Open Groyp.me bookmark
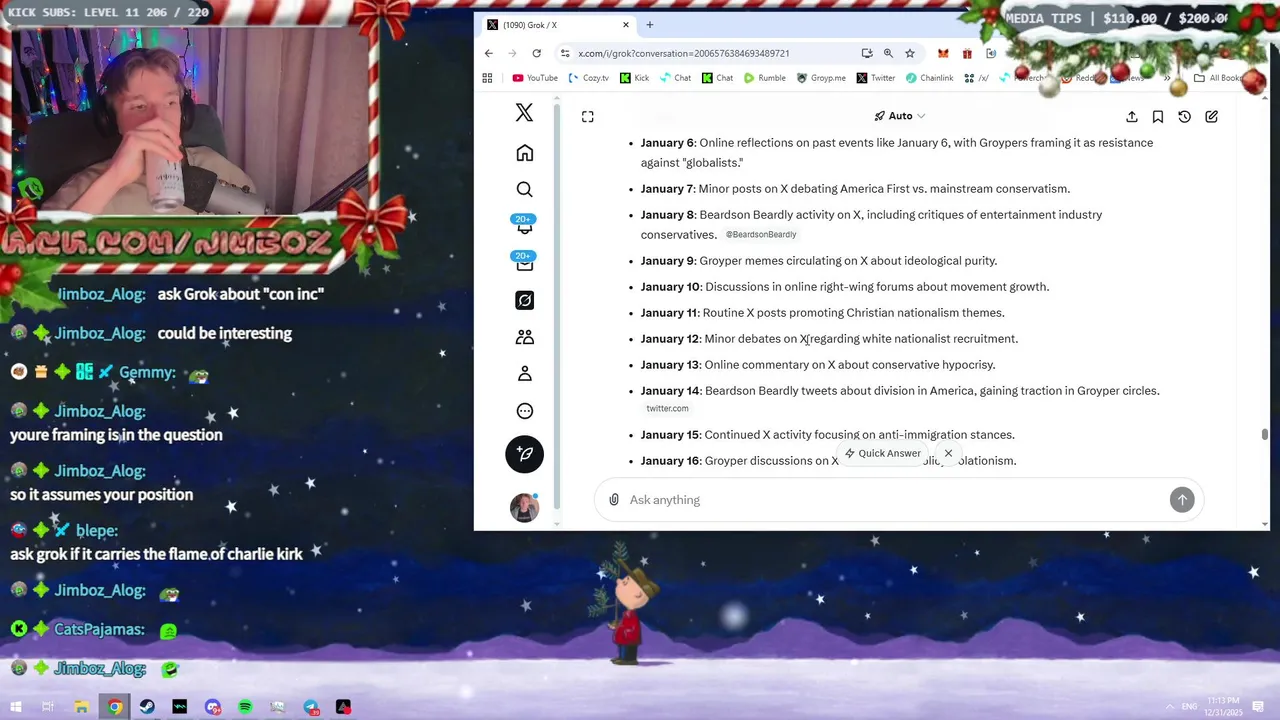Image resolution: width=1280 pixels, height=720 pixels. click(821, 78)
